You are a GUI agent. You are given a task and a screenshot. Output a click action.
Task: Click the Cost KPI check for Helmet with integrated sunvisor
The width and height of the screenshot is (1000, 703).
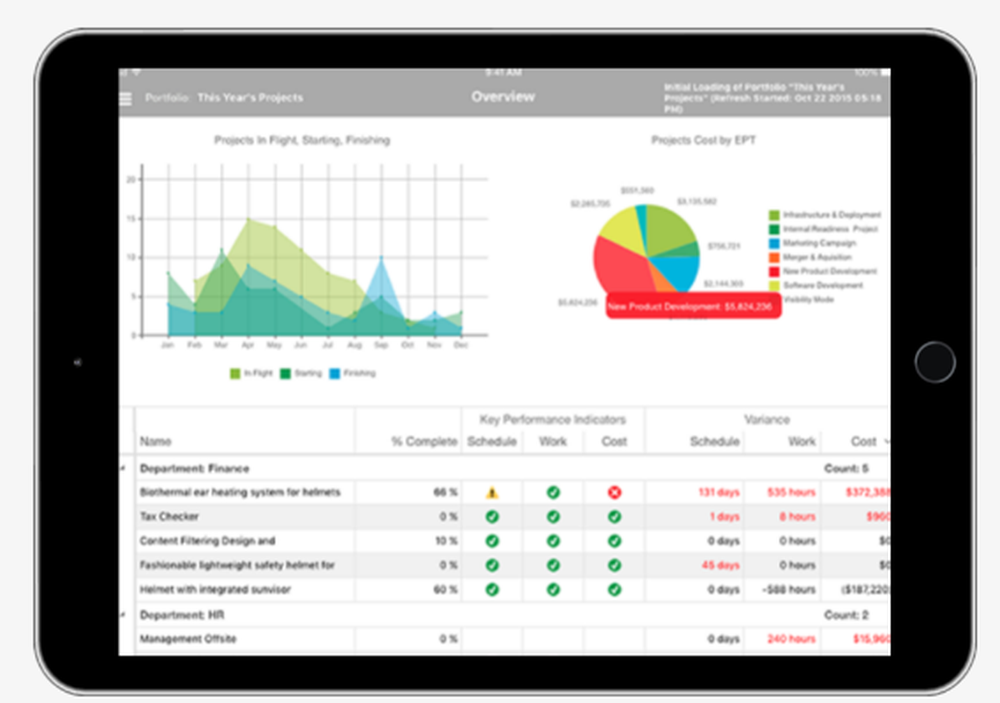coord(614,589)
